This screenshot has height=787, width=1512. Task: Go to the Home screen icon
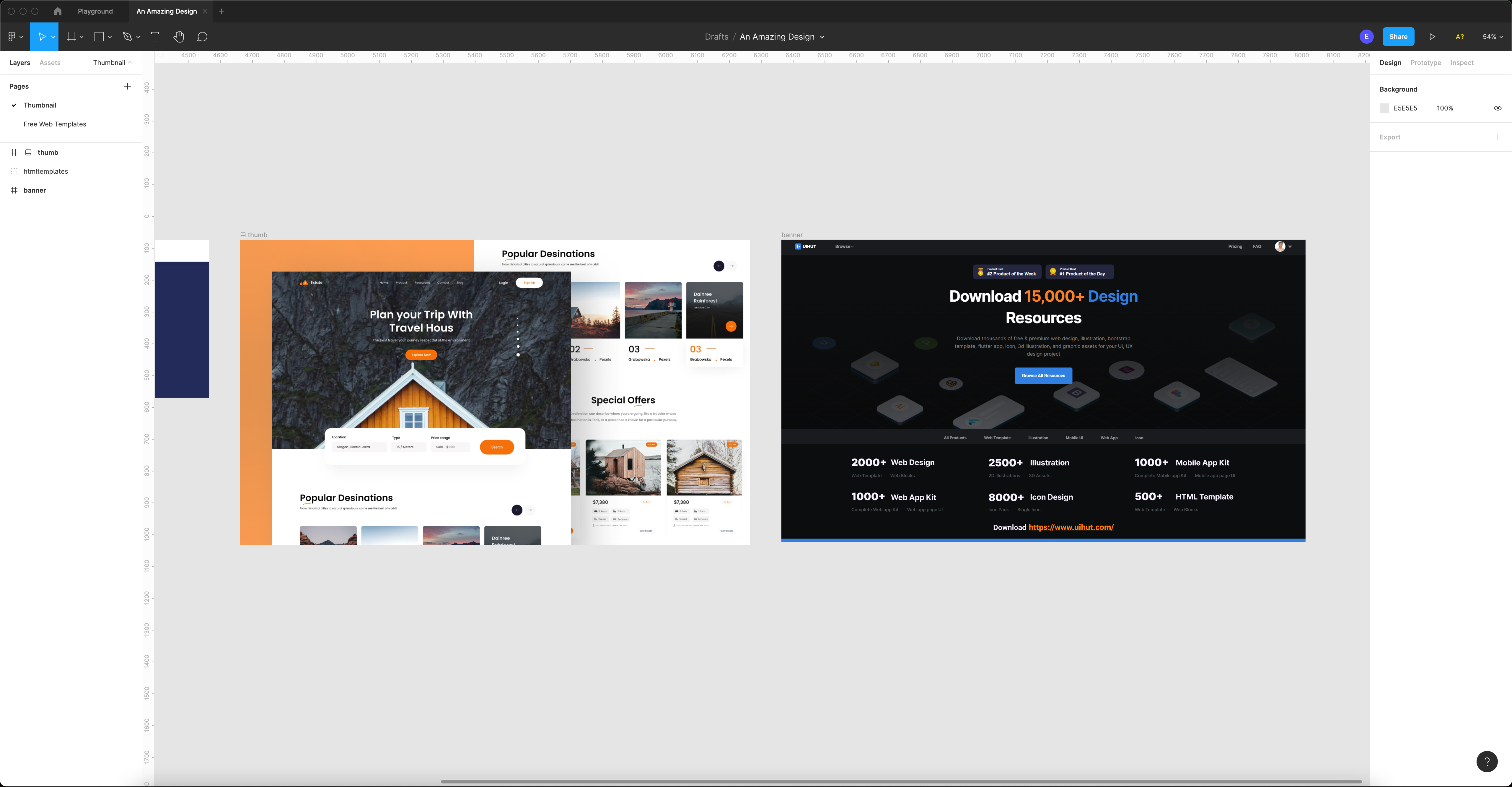click(x=58, y=11)
